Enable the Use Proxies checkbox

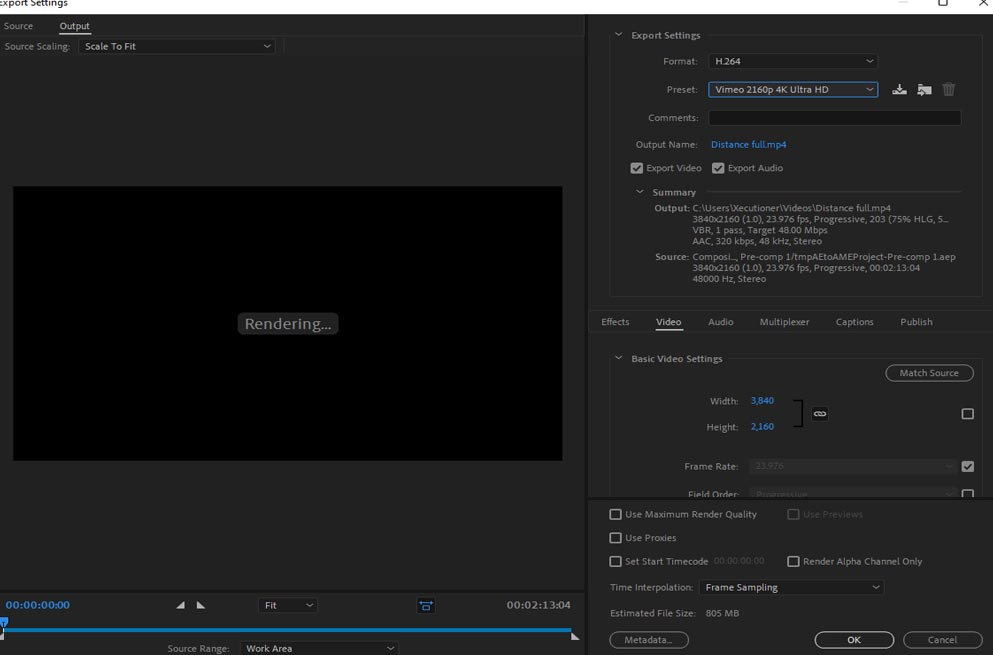point(615,538)
